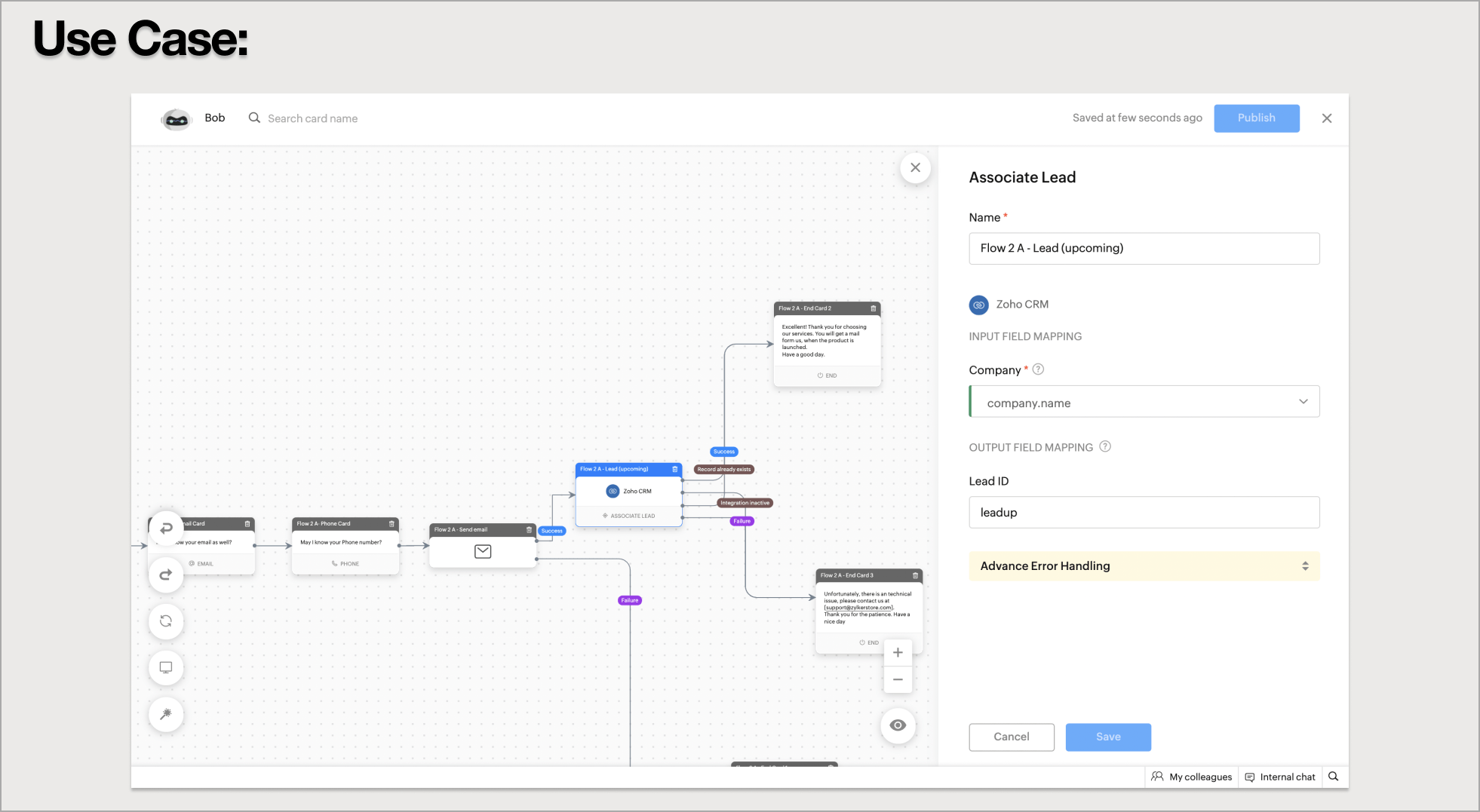The height and width of the screenshot is (812, 1480).
Task: Zoom out with the minus button
Action: coord(898,679)
